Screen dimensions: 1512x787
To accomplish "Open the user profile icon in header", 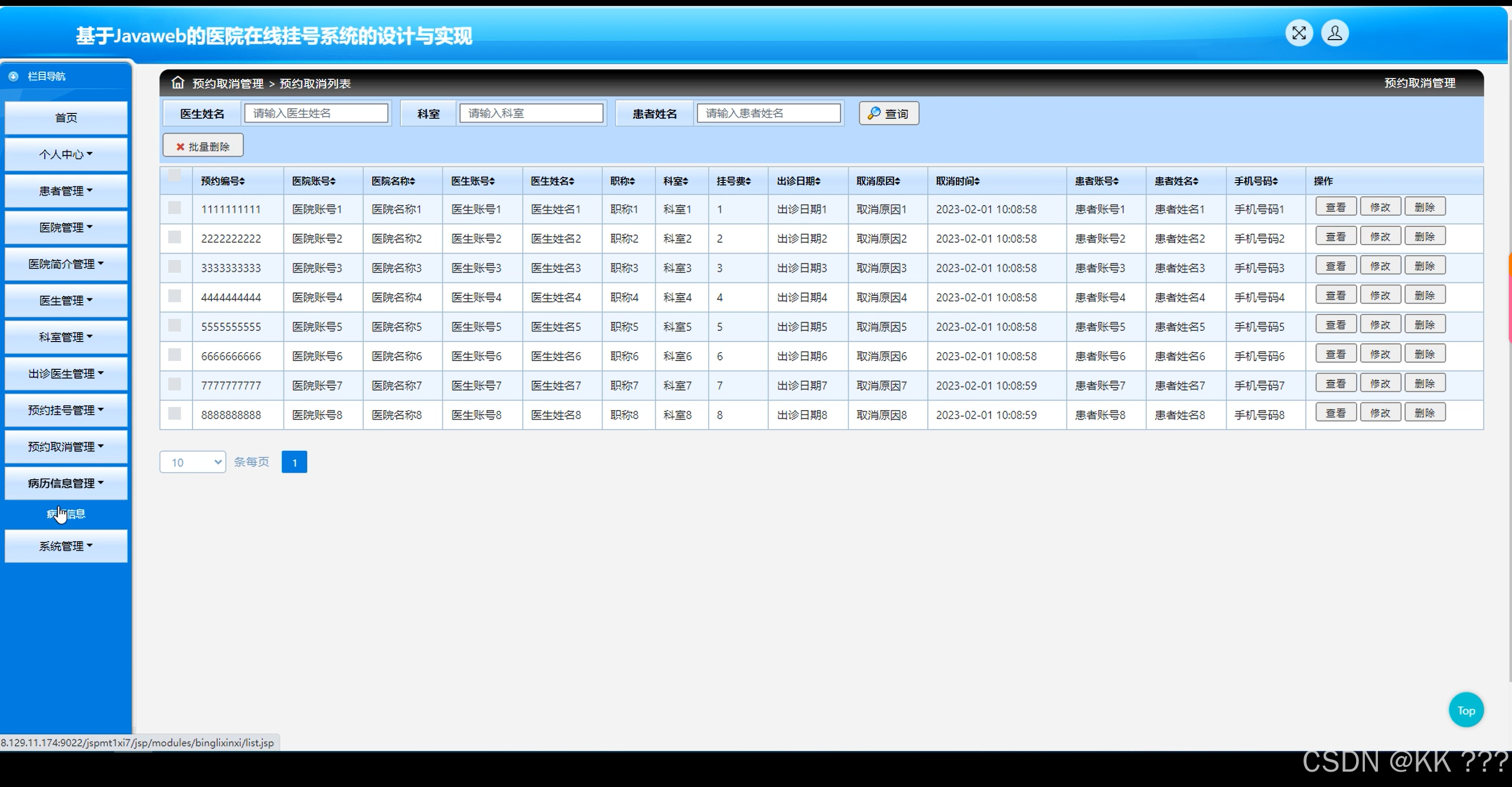I will (x=1334, y=33).
